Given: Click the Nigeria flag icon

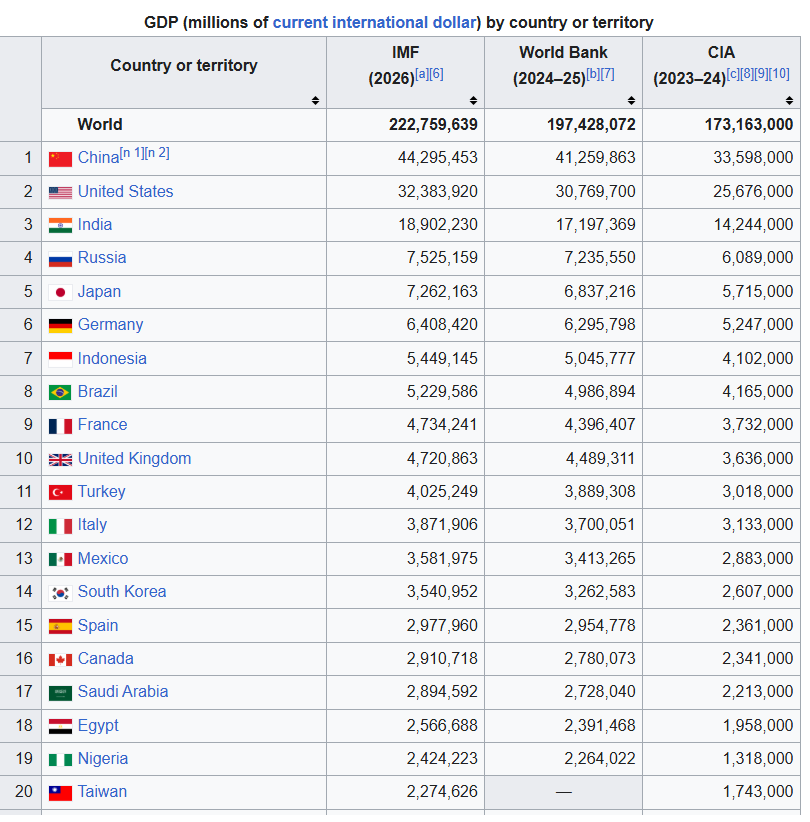Looking at the screenshot, I should (60, 760).
